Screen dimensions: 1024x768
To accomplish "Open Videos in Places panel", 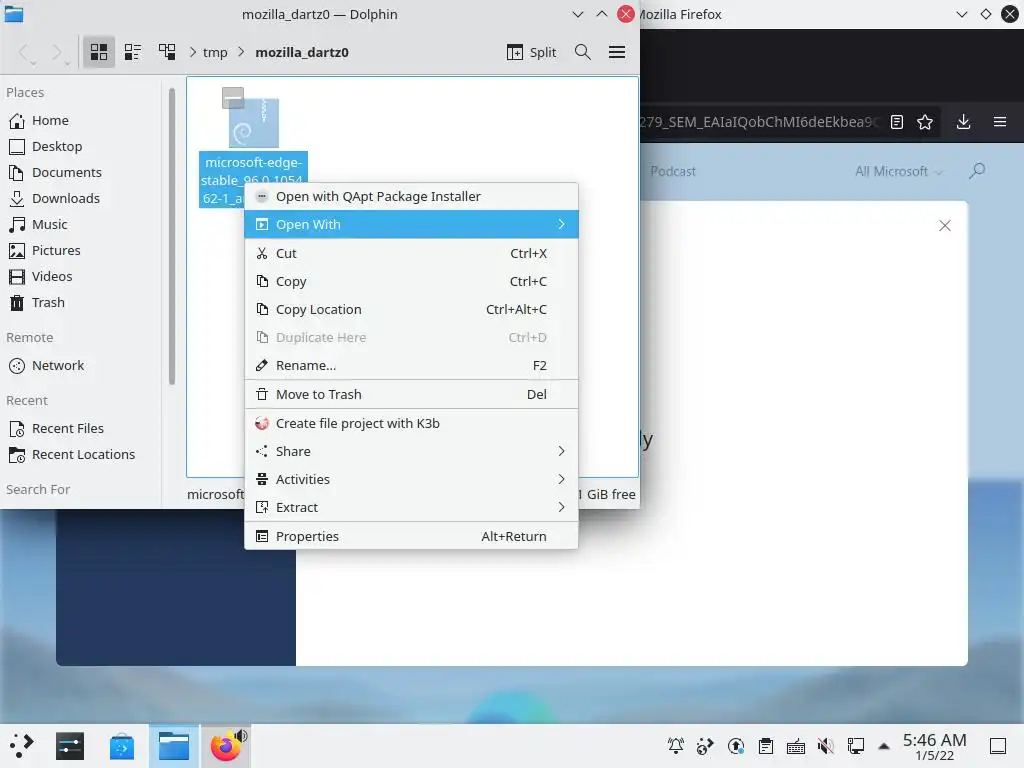I will 52,277.
